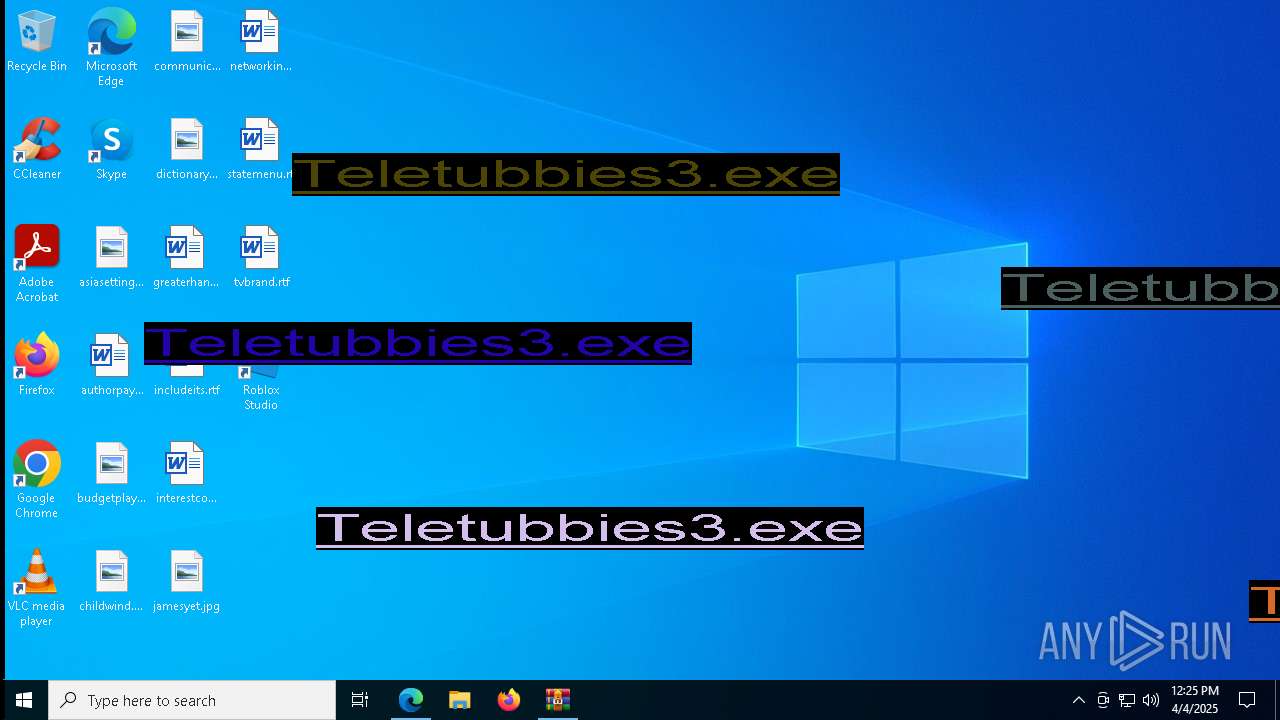This screenshot has height=720, width=1280.
Task: Open the Action Center notifications
Action: (1247, 700)
